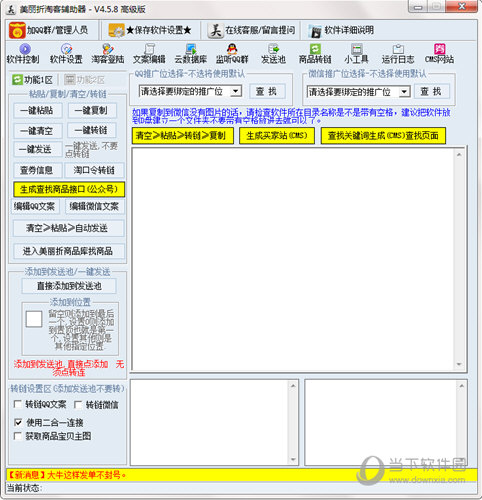Image resolution: width=482 pixels, height=500 pixels.
Task: Open 发送池 toolbar icon
Action: point(273,50)
